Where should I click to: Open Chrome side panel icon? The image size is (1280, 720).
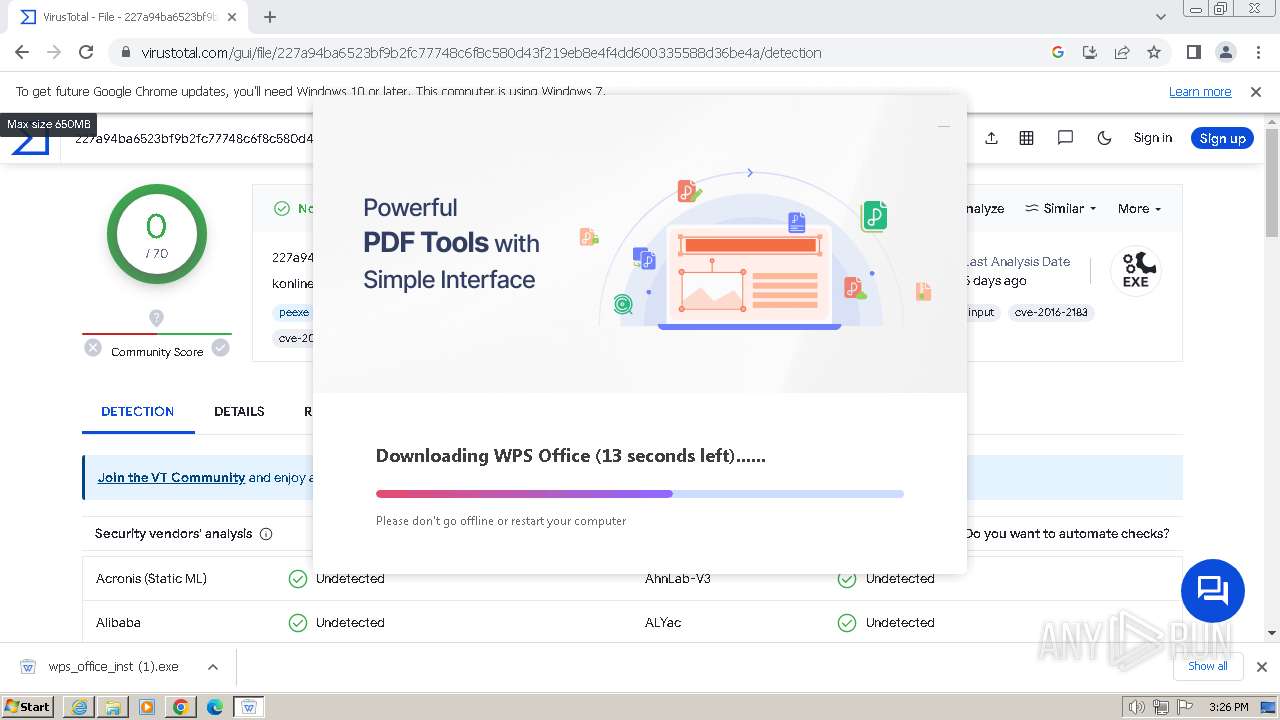[1193, 53]
